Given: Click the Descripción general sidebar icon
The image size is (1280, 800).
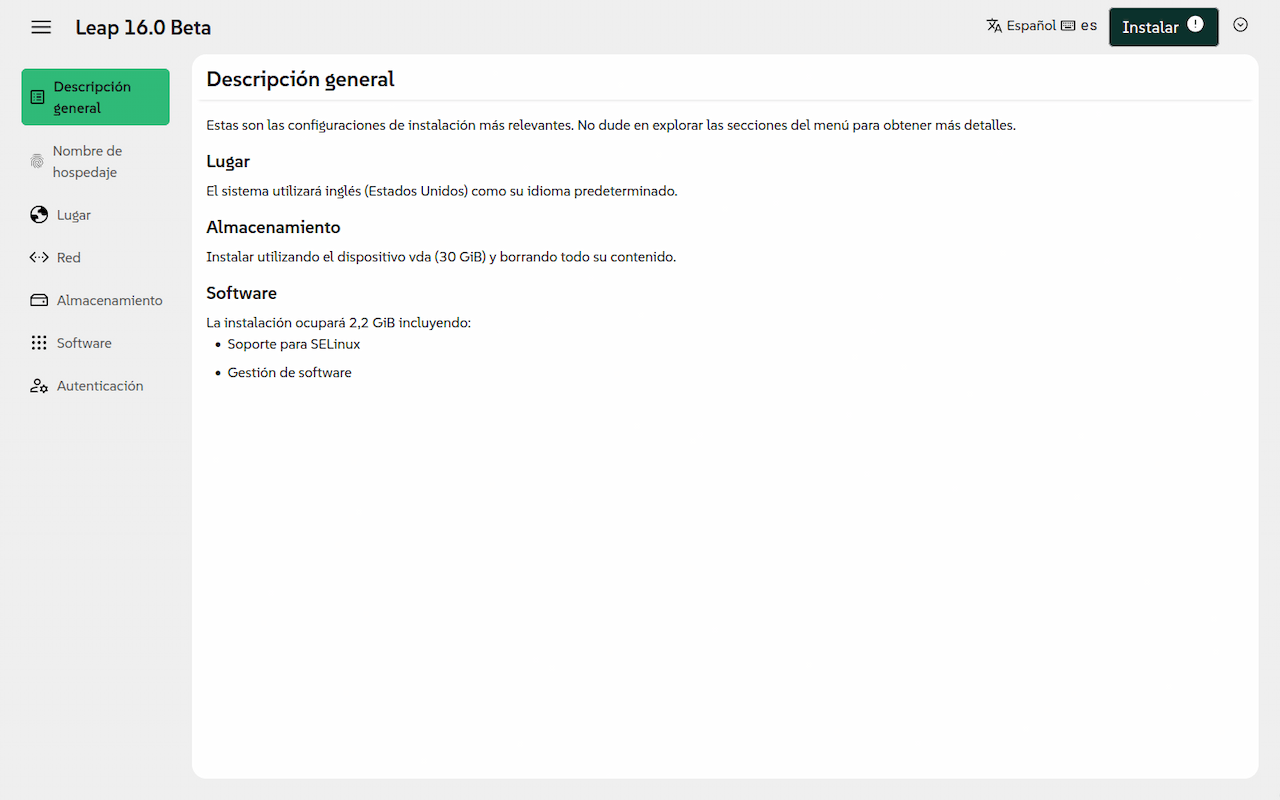Looking at the screenshot, I should pyautogui.click(x=38, y=97).
